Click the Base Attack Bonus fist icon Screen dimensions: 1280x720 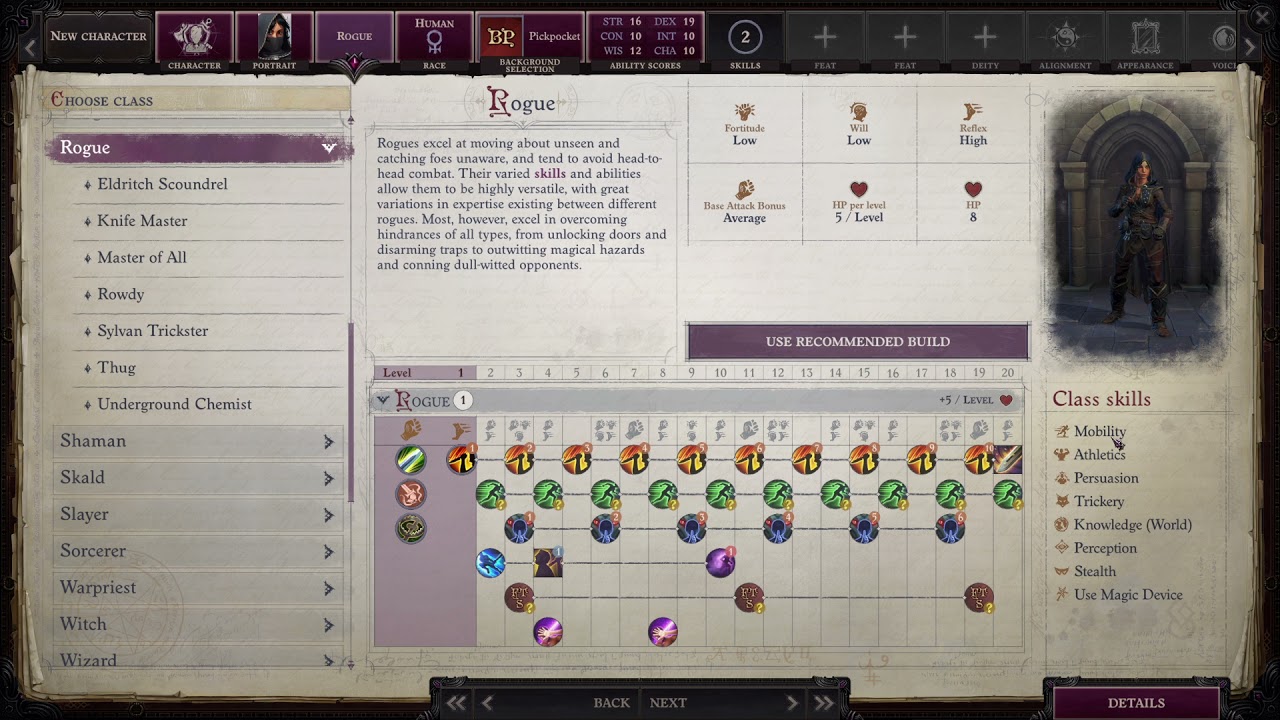[x=744, y=189]
